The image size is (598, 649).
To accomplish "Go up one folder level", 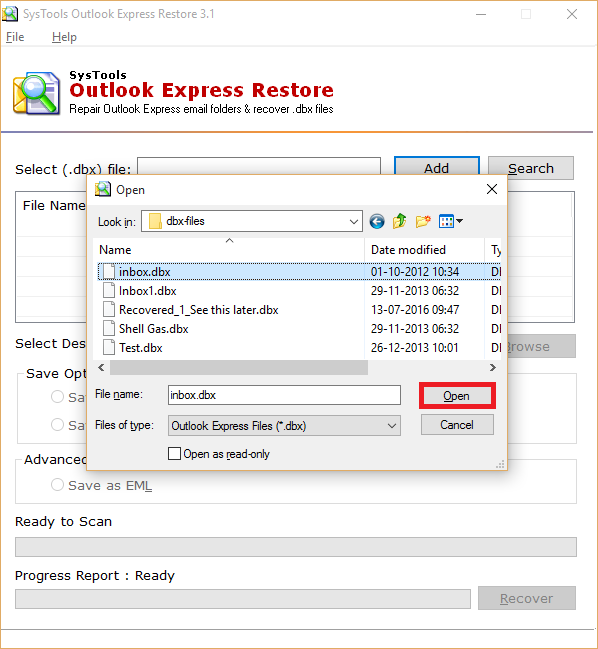I will (x=399, y=221).
